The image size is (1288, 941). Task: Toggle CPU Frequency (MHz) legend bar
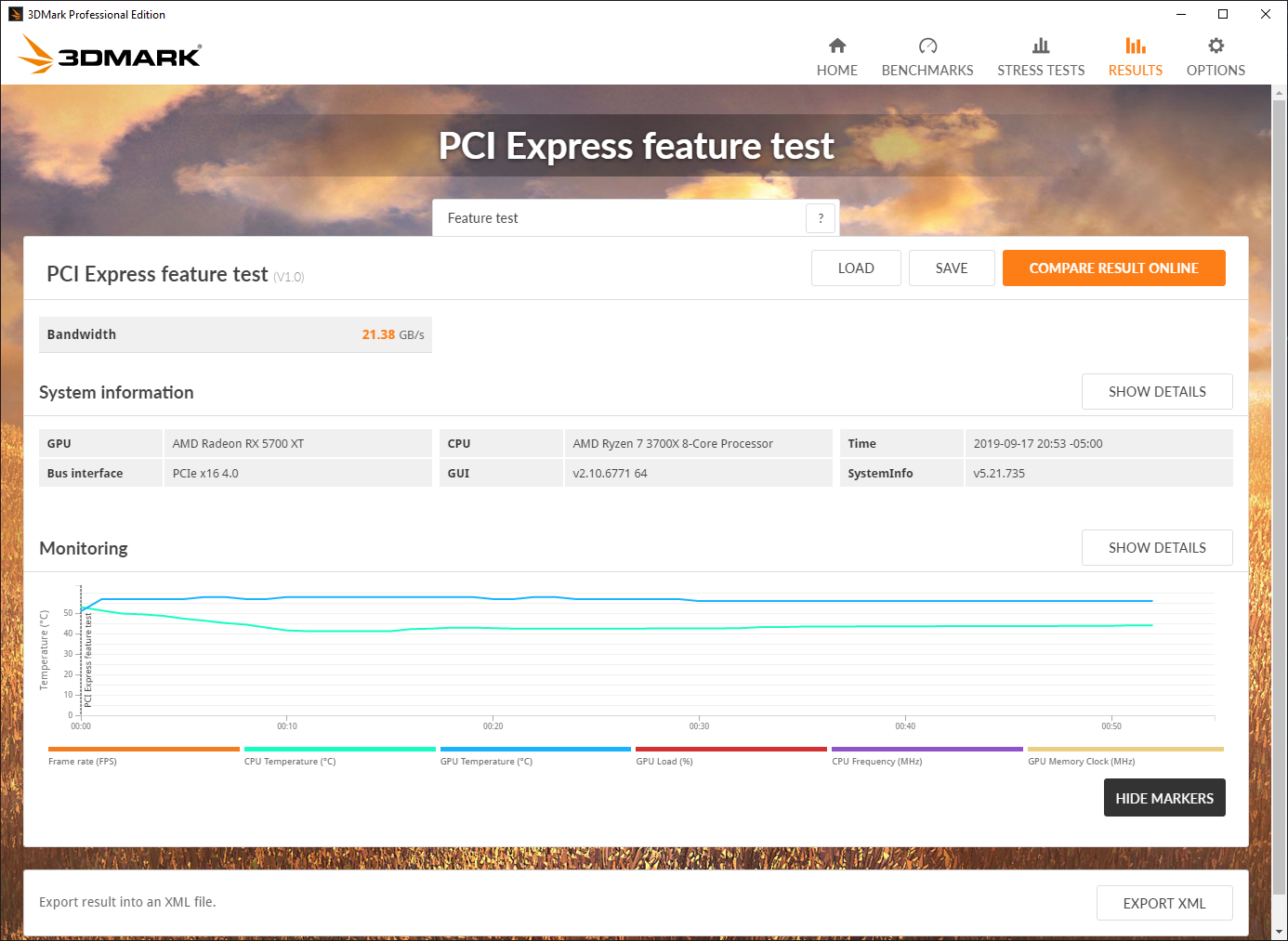[927, 749]
